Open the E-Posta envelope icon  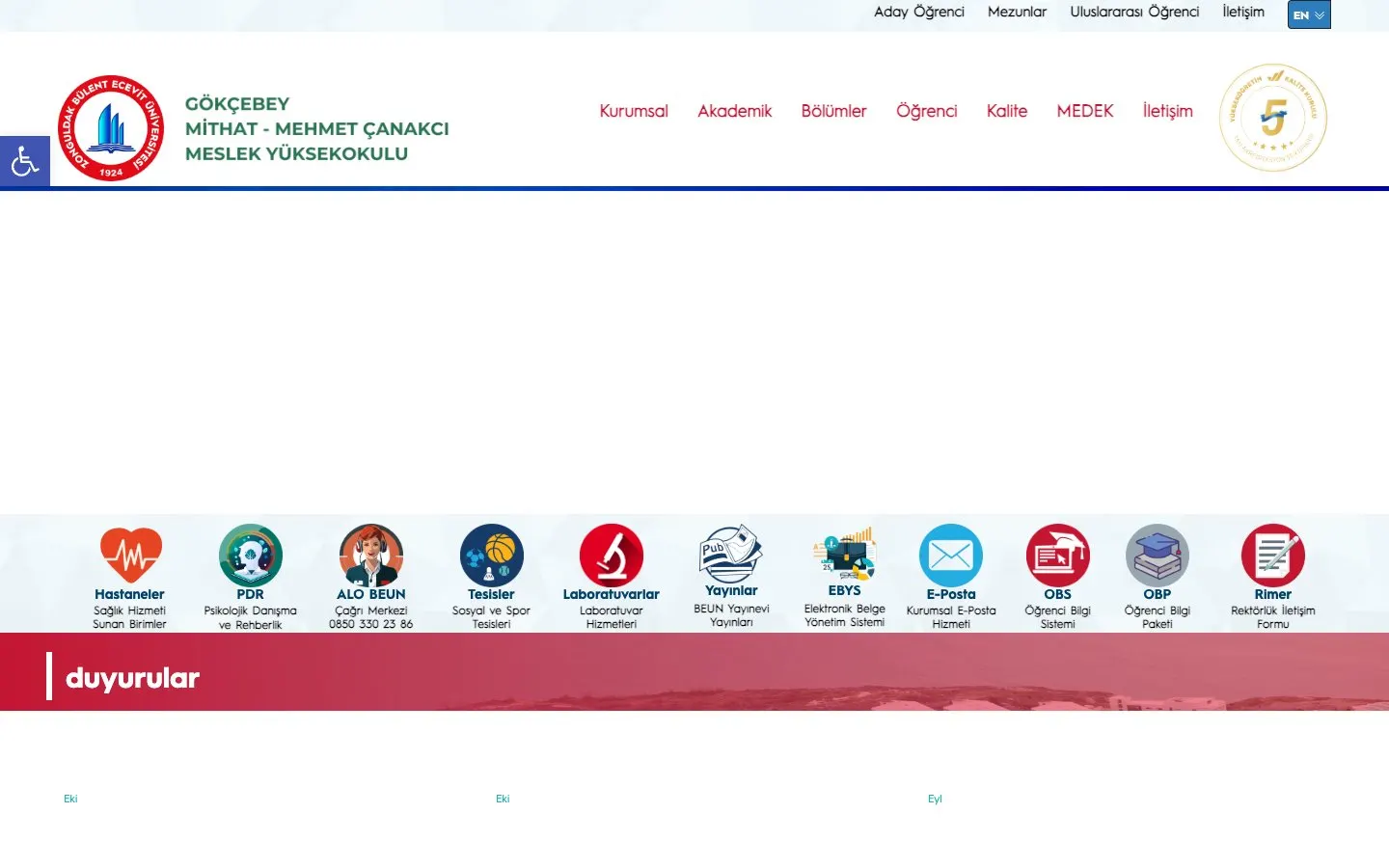951,556
